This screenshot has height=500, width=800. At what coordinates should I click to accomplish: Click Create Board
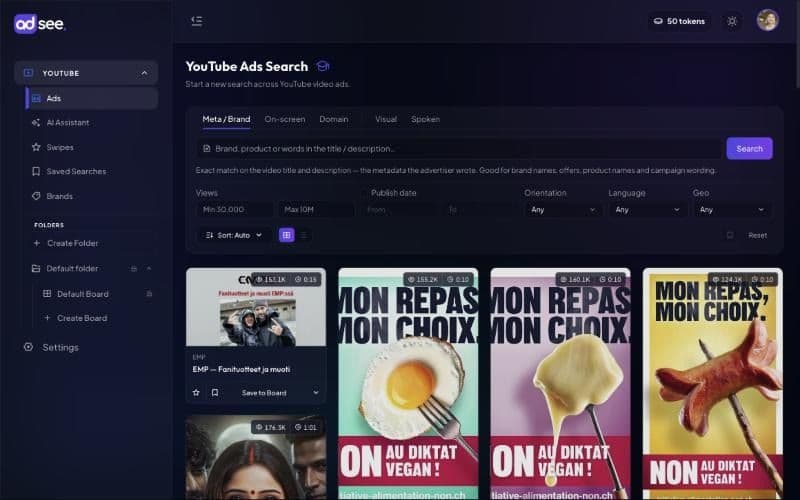click(82, 318)
